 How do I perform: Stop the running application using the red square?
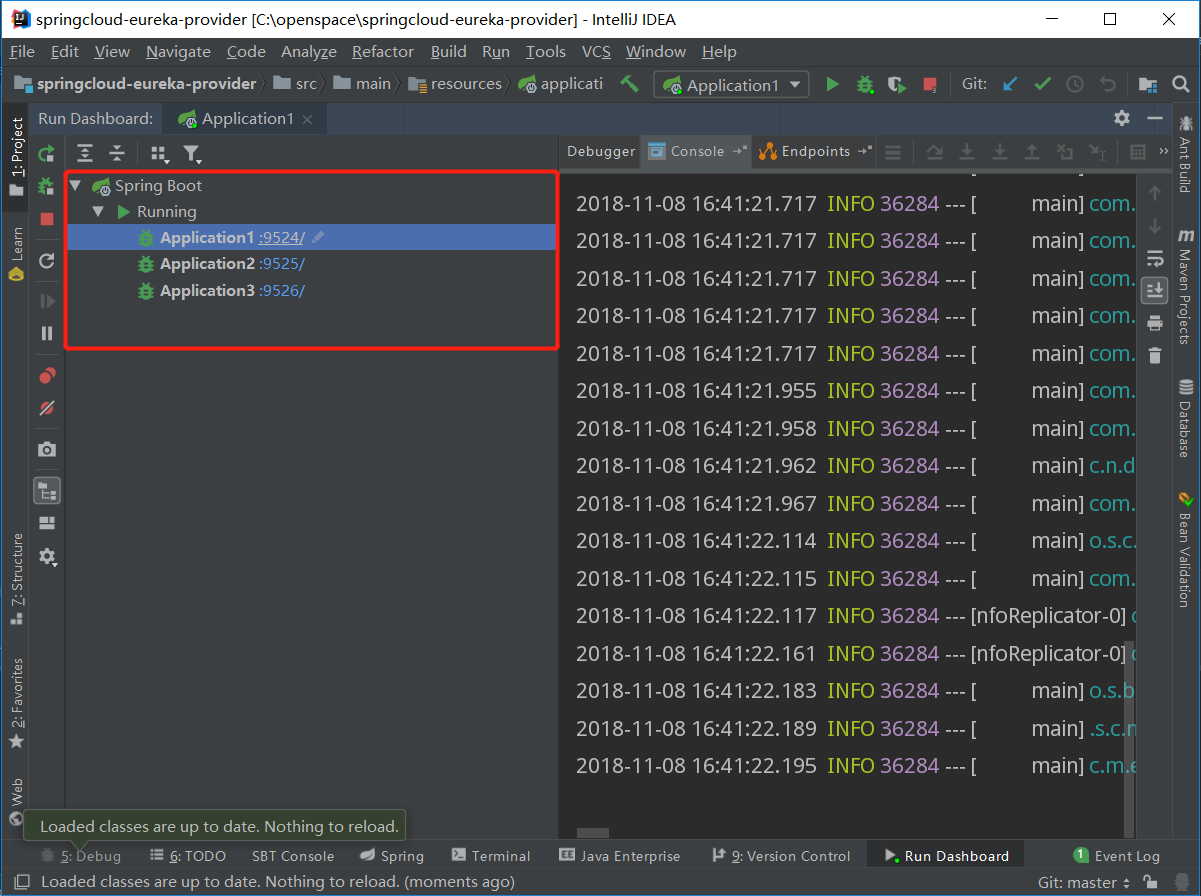click(46, 220)
